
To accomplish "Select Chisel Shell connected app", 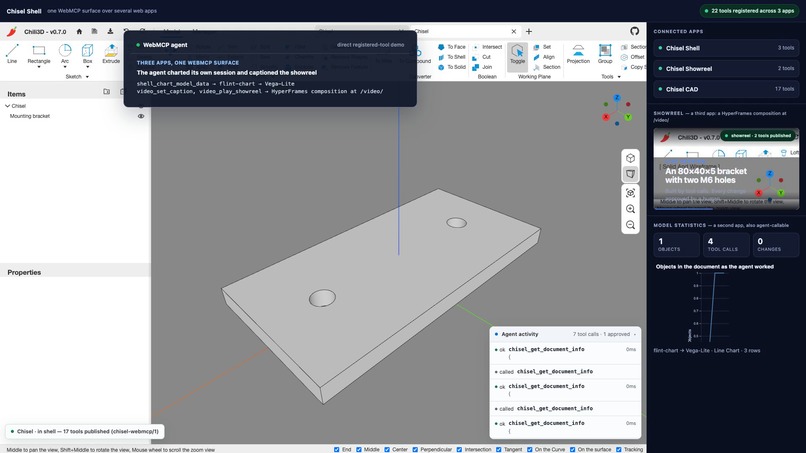I will [726, 48].
